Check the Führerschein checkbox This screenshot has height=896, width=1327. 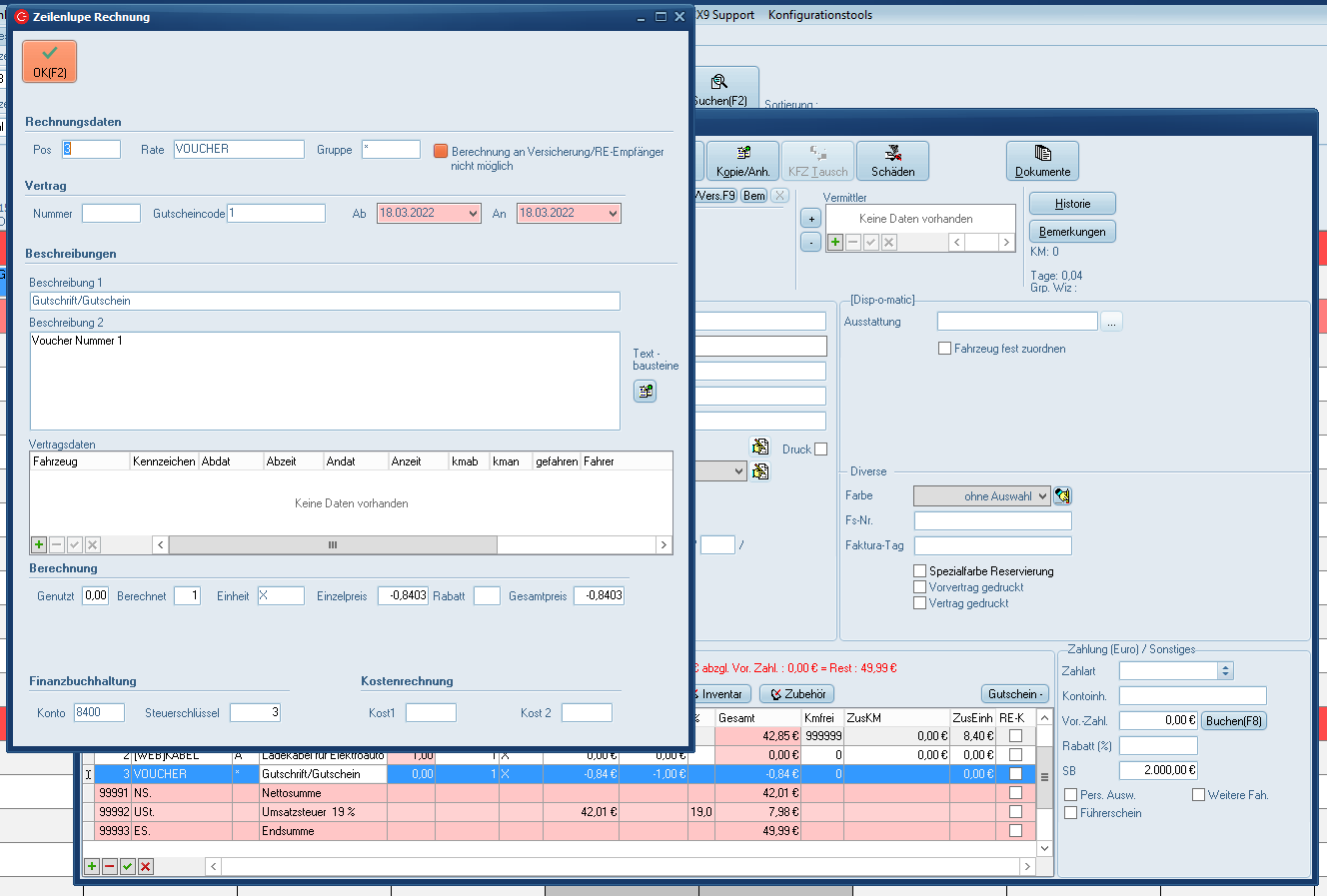click(x=1071, y=813)
